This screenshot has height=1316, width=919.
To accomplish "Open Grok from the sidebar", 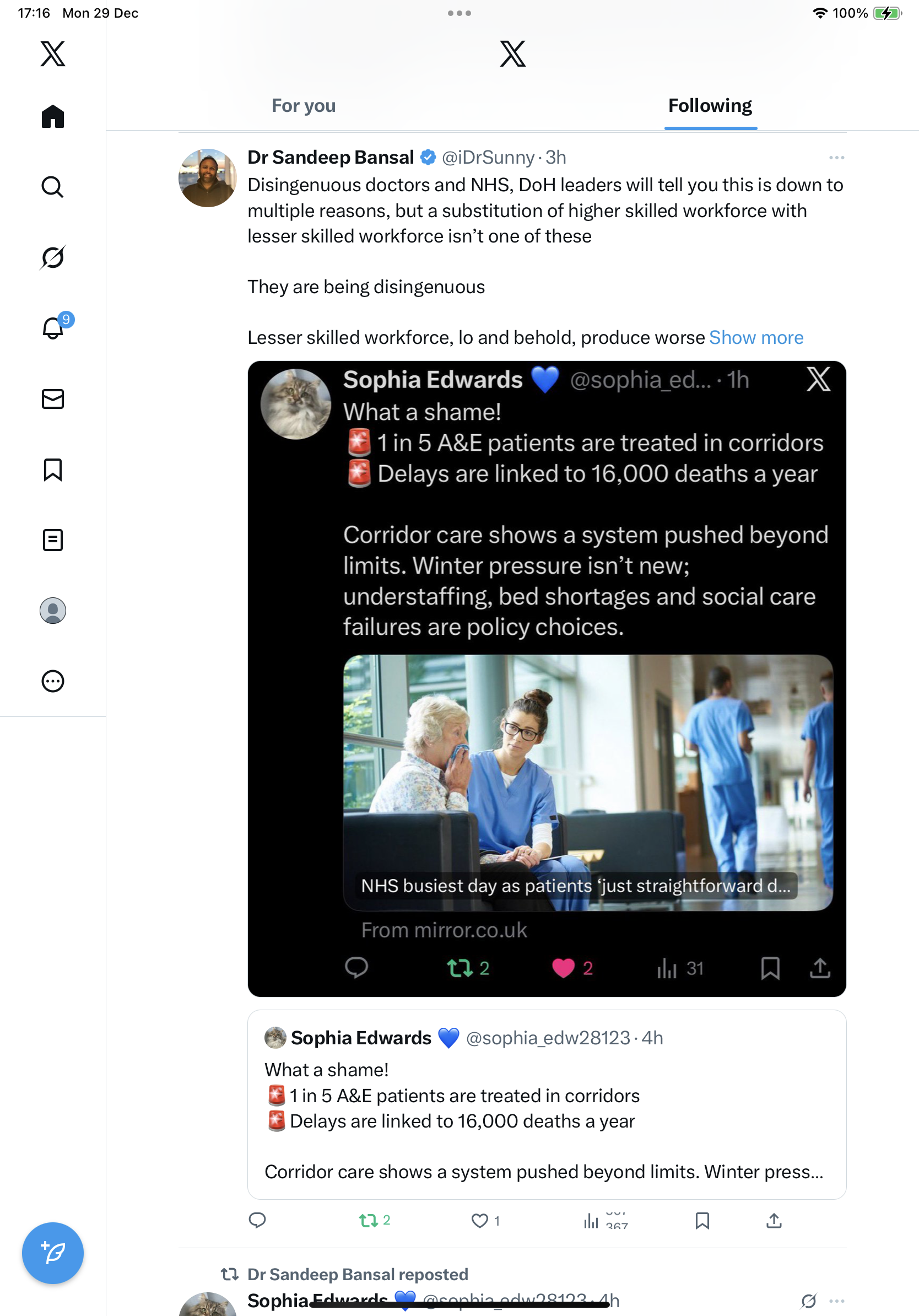I will coord(53,257).
